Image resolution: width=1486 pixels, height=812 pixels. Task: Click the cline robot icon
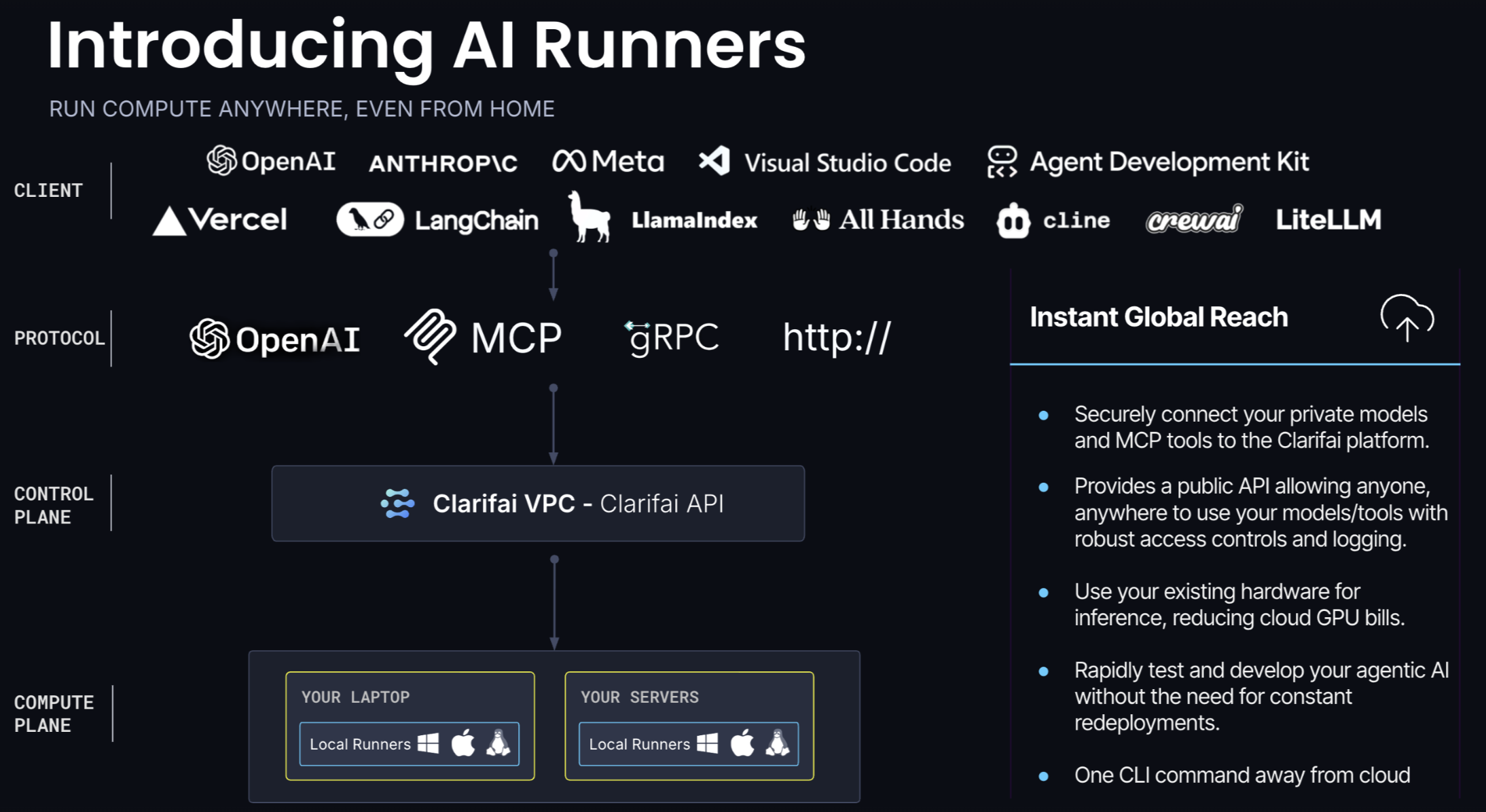[x=1013, y=221]
